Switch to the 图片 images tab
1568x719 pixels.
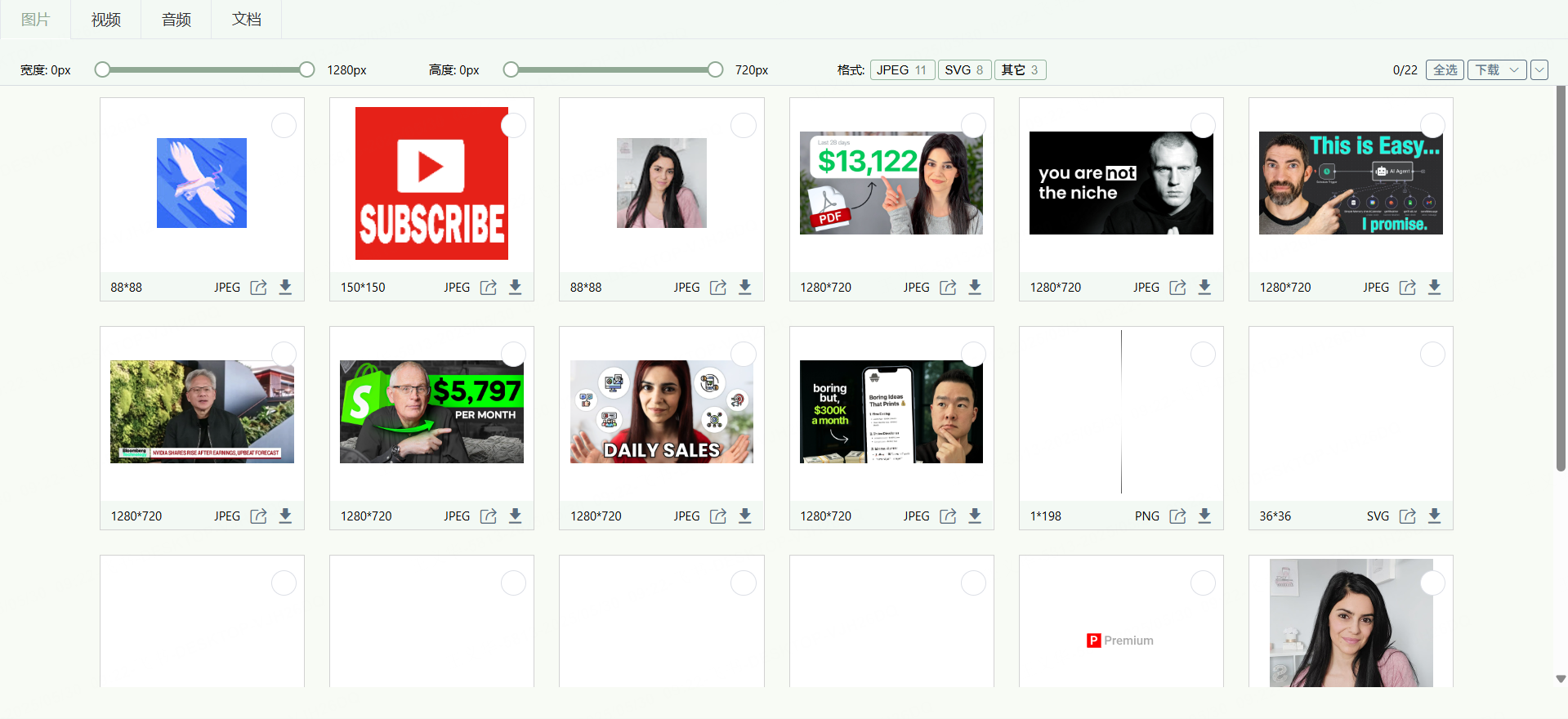tap(35, 20)
